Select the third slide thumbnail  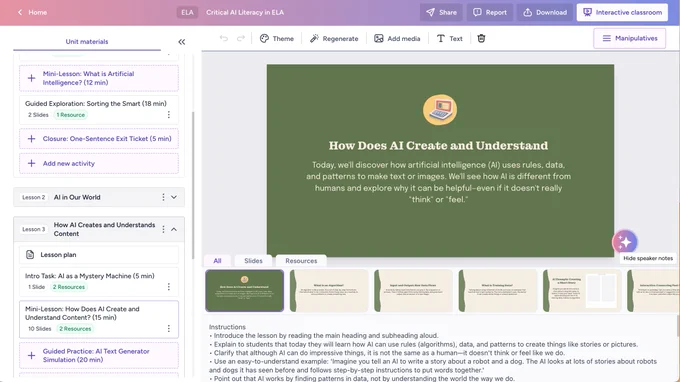(413, 291)
